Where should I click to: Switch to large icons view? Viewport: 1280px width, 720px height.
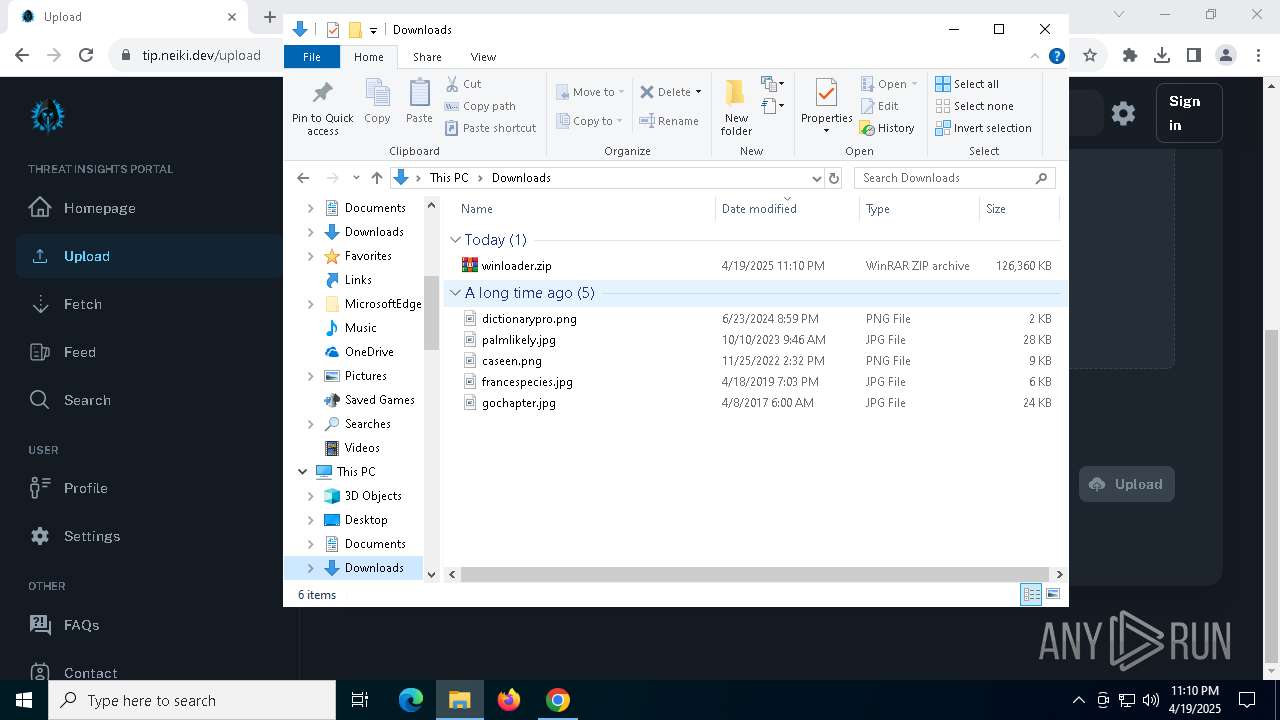pyautogui.click(x=1053, y=594)
